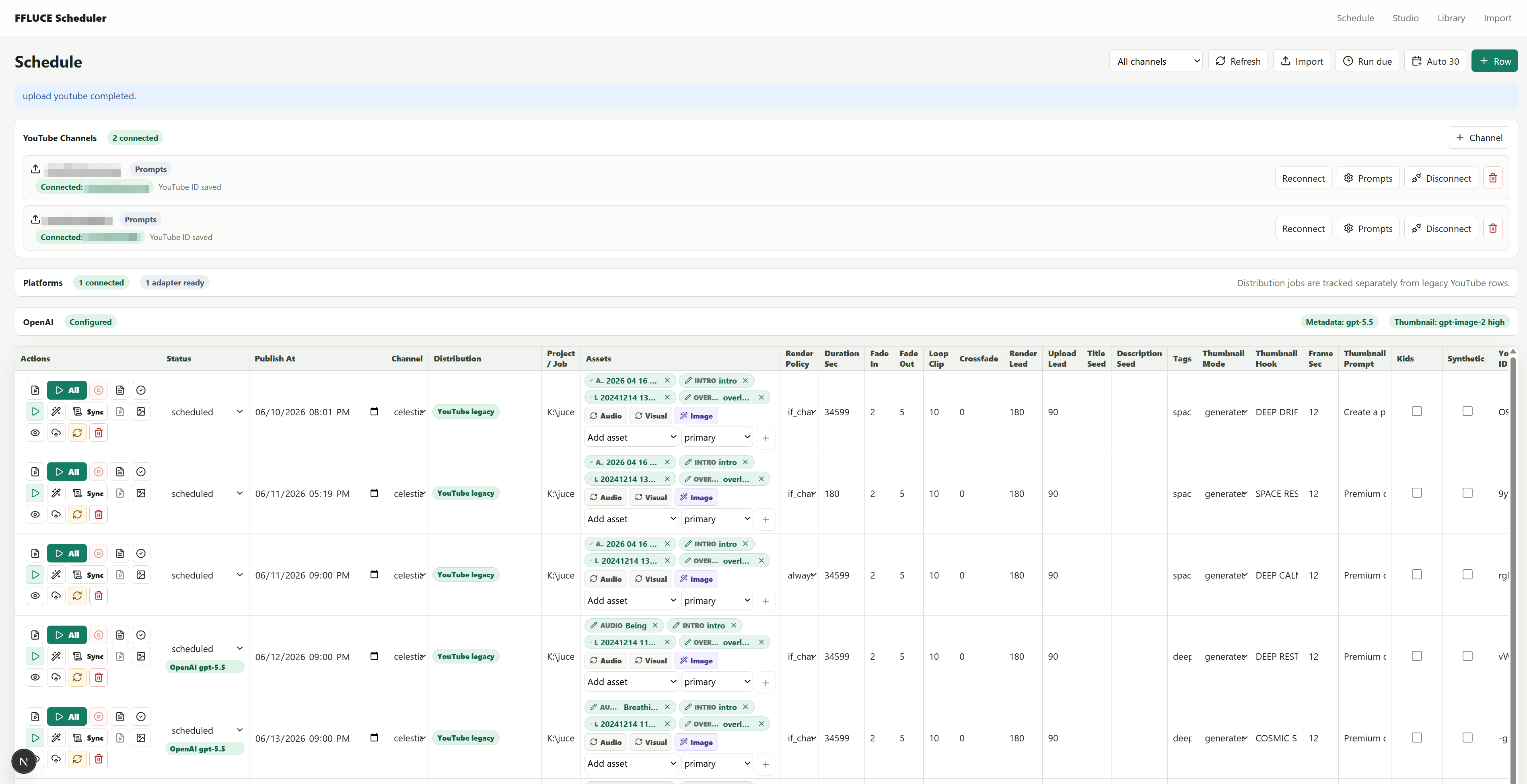Click the stop icon in the 06/11/2026 09:00 PM row
The width and height of the screenshot is (1527, 784).
[x=99, y=554]
